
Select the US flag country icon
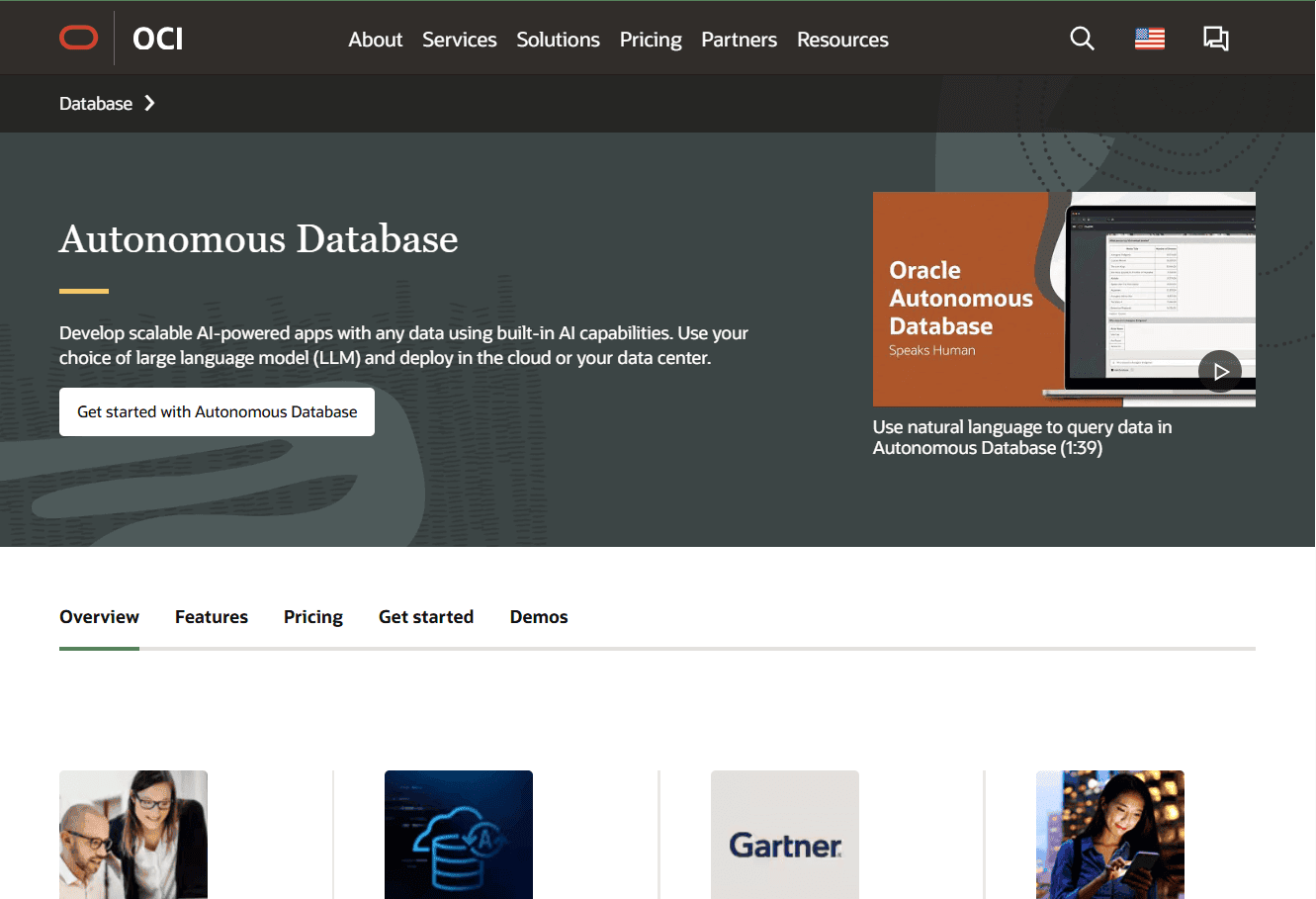pyautogui.click(x=1149, y=39)
